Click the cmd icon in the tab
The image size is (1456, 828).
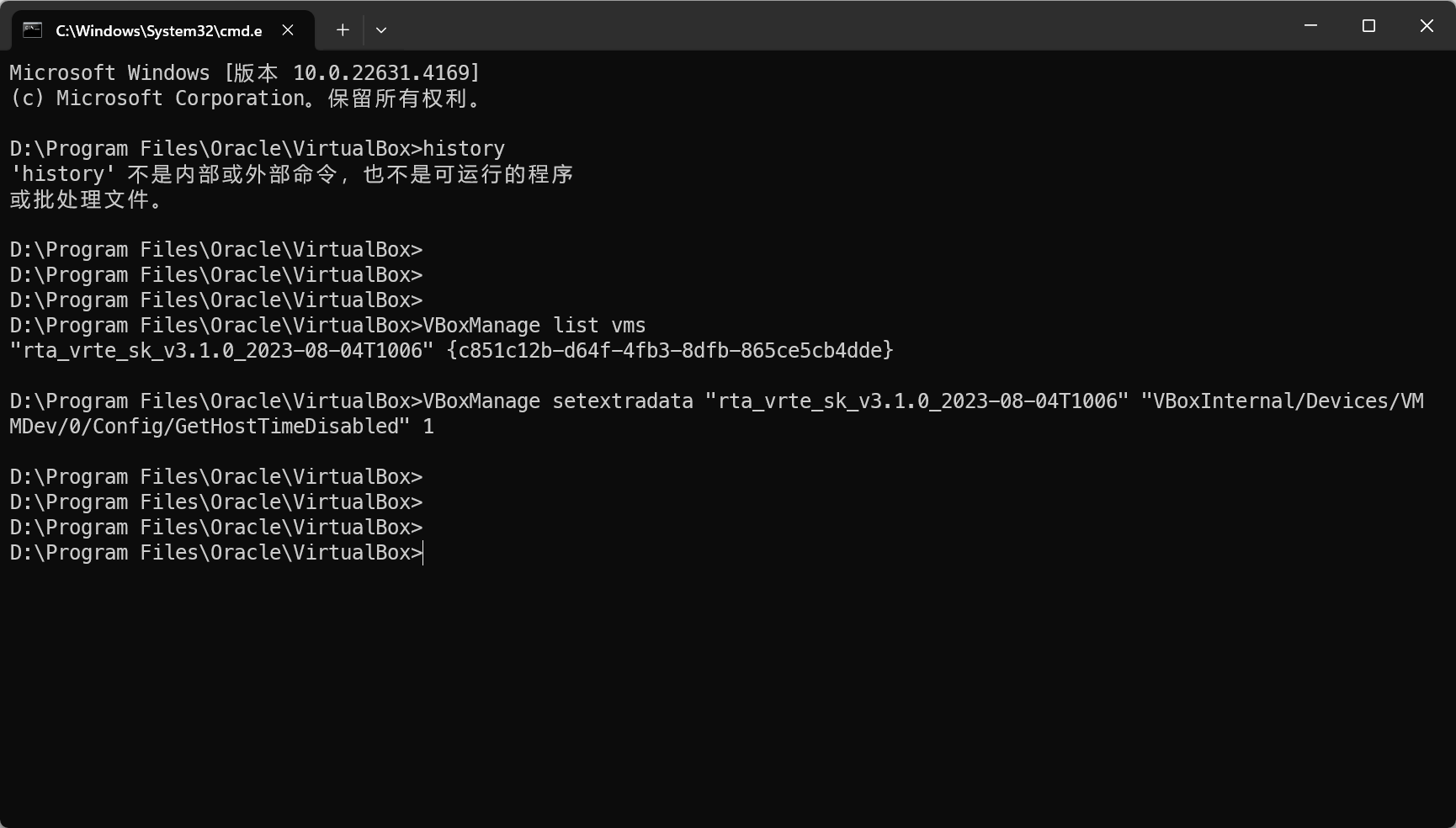[32, 30]
